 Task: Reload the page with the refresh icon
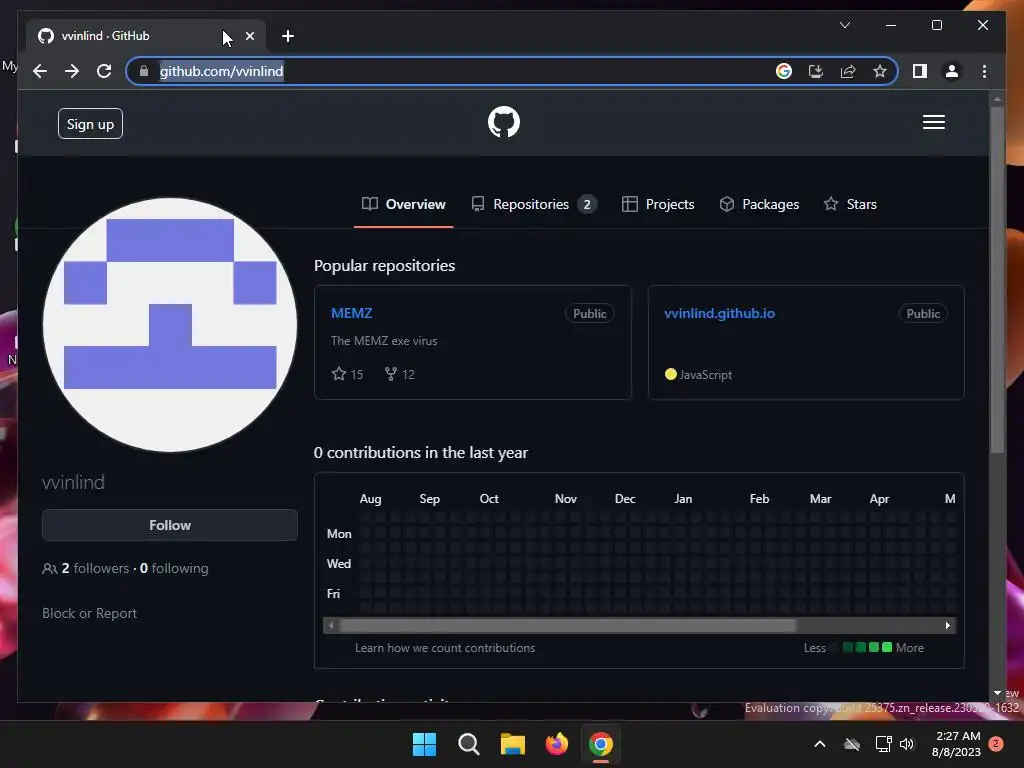tap(104, 71)
